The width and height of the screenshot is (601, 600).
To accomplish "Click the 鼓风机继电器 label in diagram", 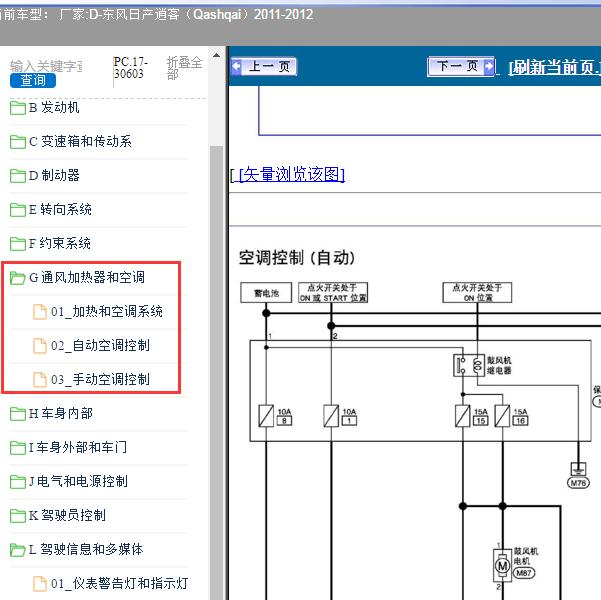I will coord(499,365).
